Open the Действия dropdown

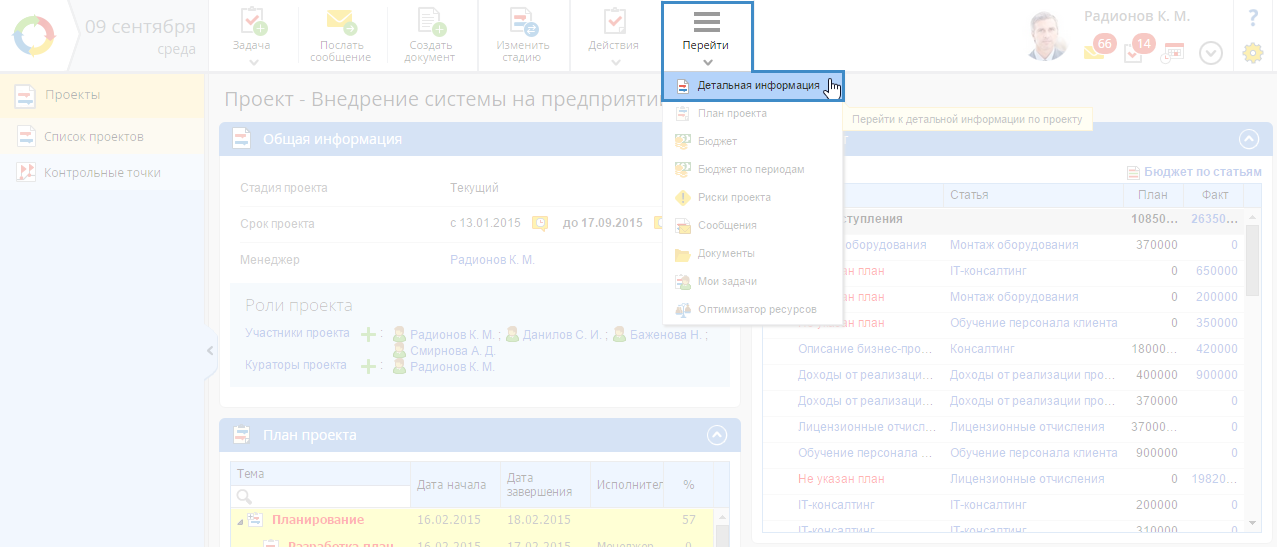pyautogui.click(x=614, y=35)
